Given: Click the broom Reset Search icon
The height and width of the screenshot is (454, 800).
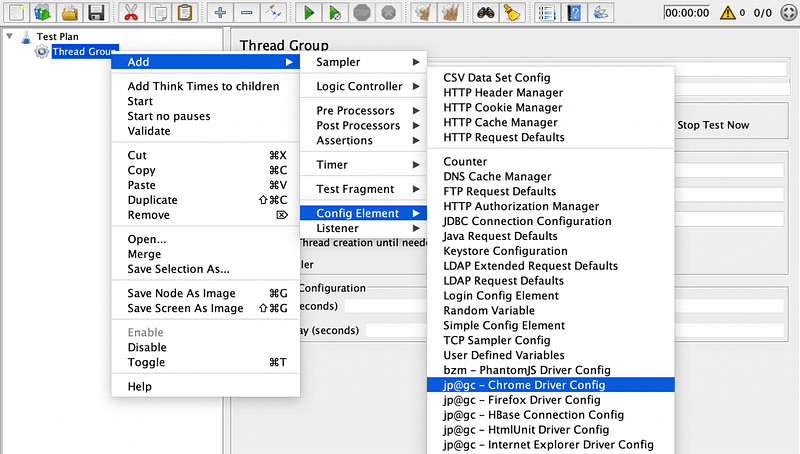Looking at the screenshot, I should point(511,13).
